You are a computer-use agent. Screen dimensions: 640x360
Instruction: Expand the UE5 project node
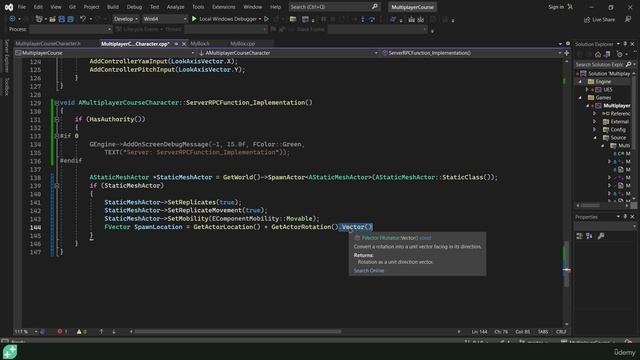click(587, 89)
